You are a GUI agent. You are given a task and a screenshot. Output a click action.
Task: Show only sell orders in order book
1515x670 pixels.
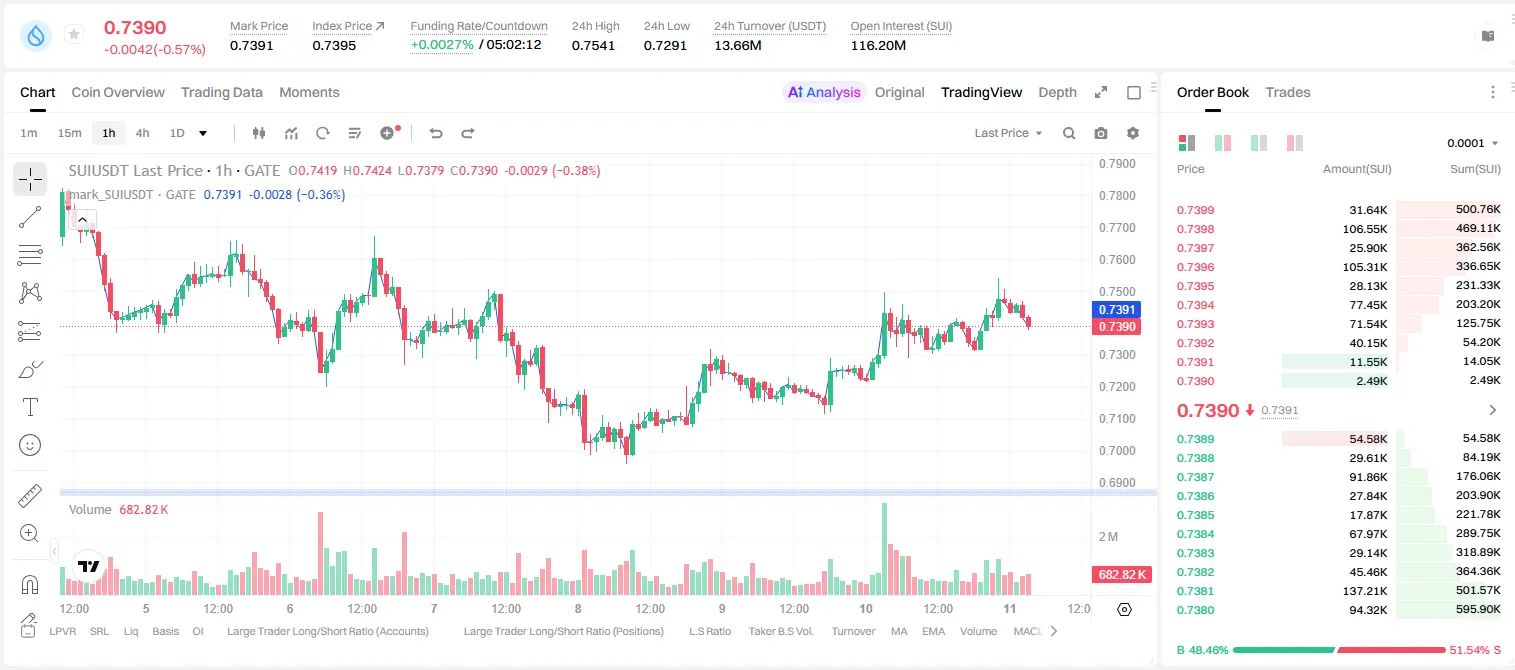(x=1295, y=143)
